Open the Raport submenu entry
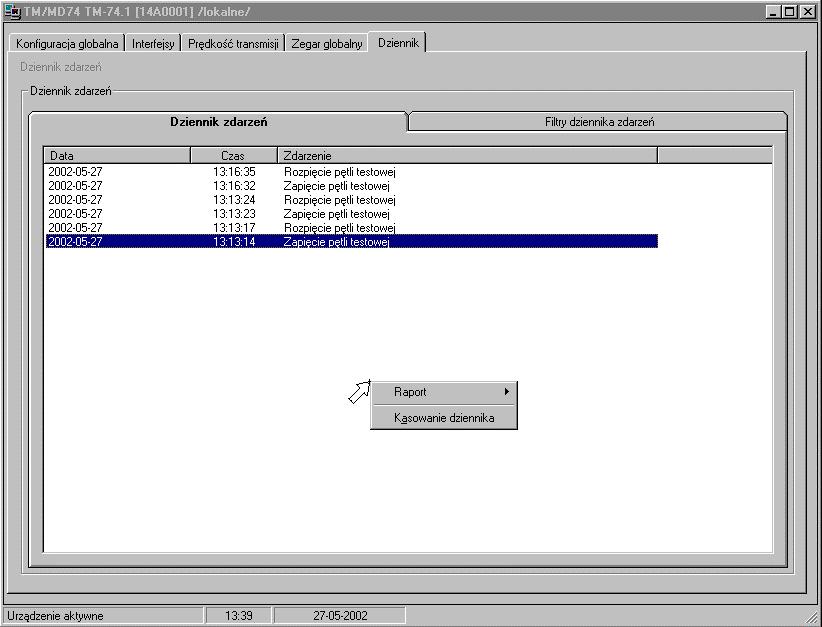This screenshot has width=822, height=627. coord(444,392)
